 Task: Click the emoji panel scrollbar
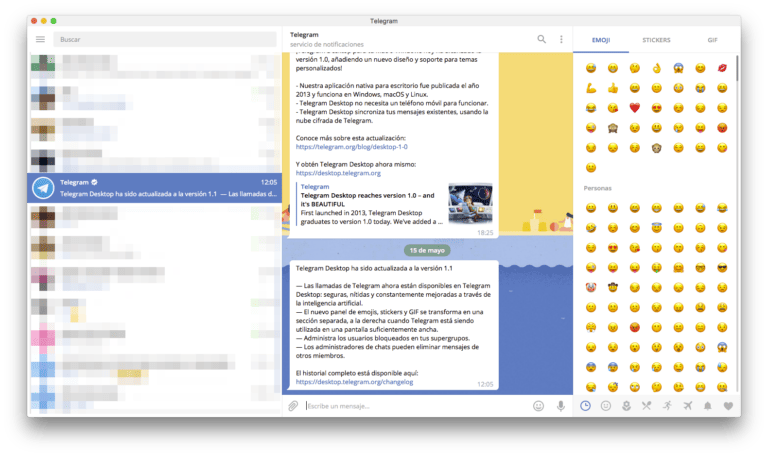tap(737, 68)
